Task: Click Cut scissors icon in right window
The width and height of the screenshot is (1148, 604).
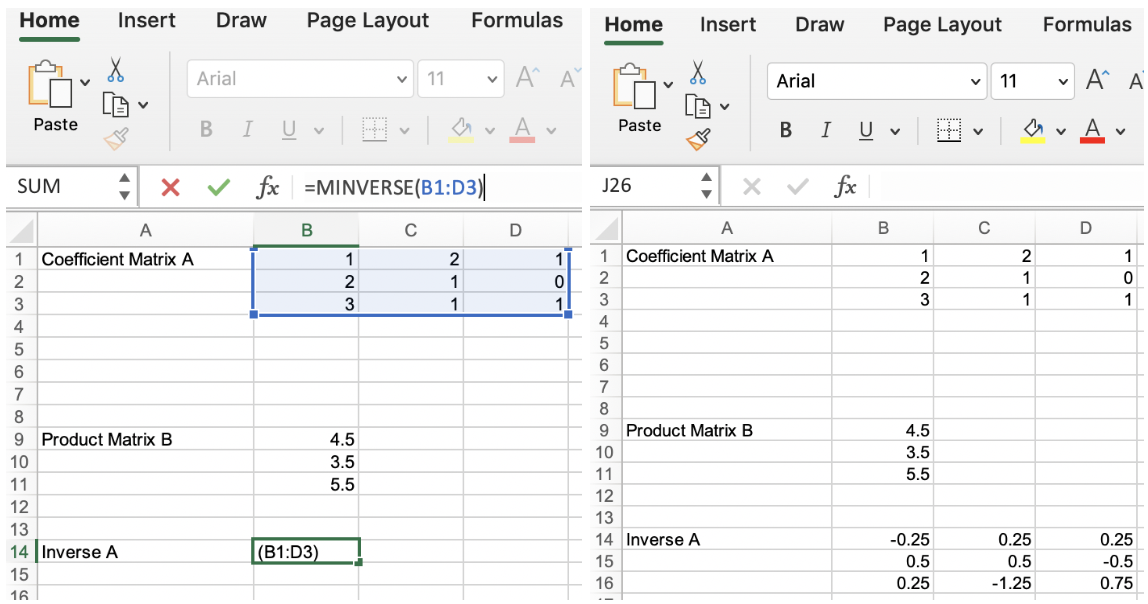Action: (x=698, y=72)
